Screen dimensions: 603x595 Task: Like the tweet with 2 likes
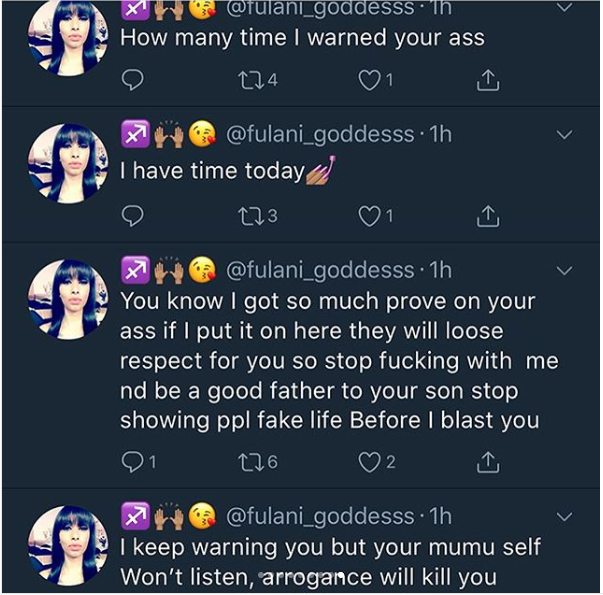click(x=370, y=460)
